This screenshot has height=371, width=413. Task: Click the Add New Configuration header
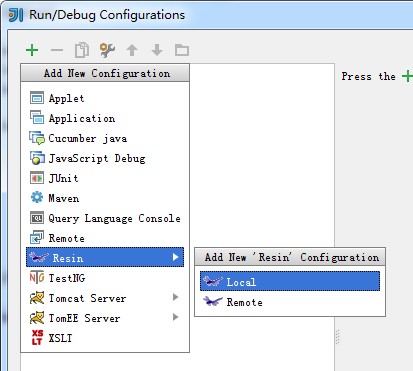pos(105,73)
